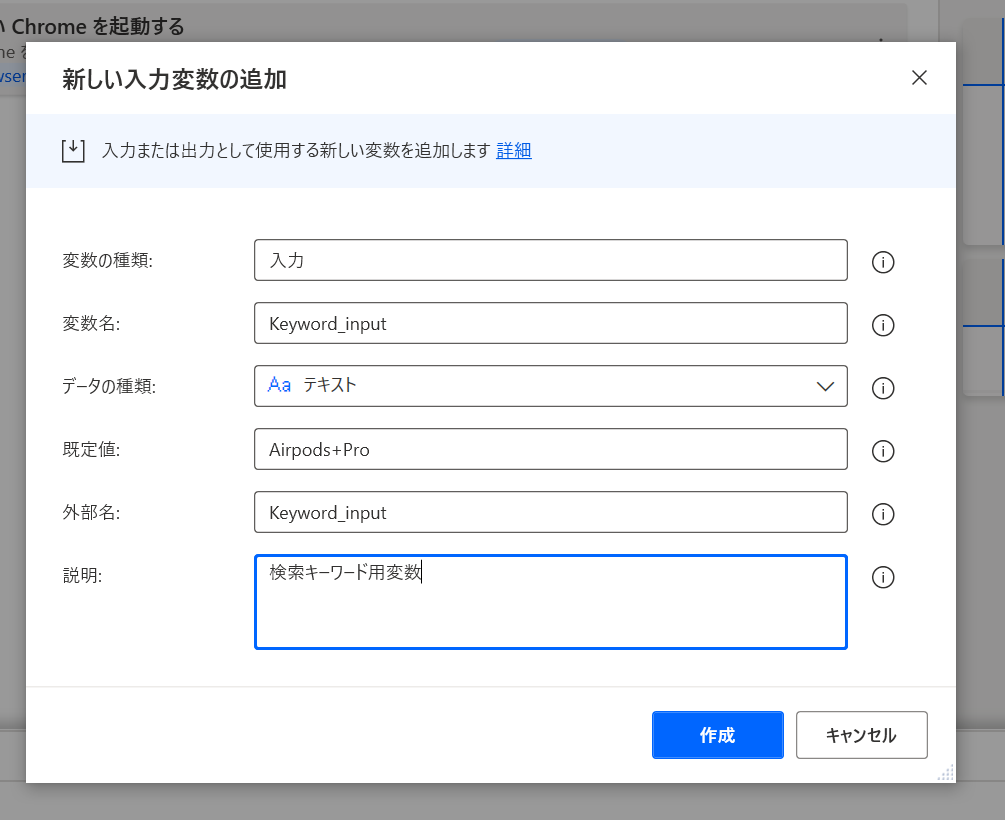Click info icon beside 既定値 field
Image resolution: width=1005 pixels, height=820 pixels.
click(883, 451)
